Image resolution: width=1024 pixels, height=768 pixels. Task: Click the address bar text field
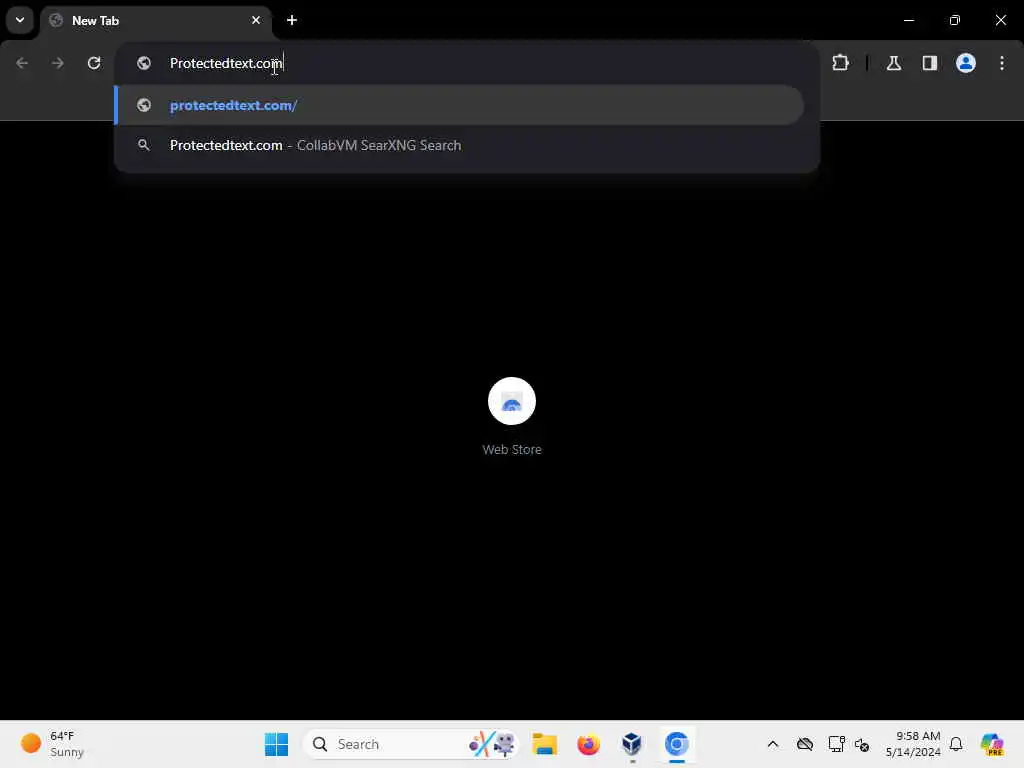467,63
